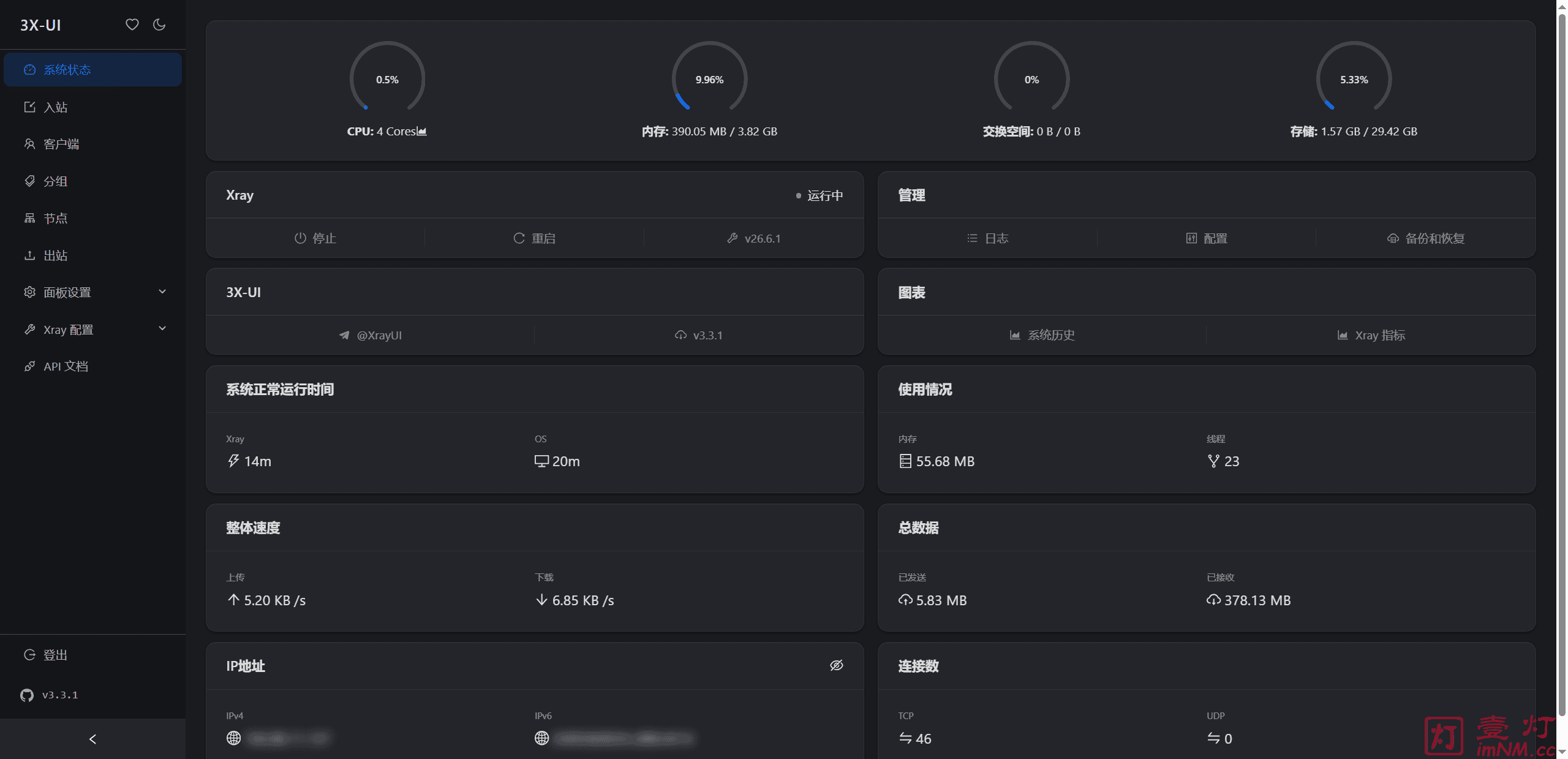Click the 6.85 KB /s download value
Viewport: 1568px width, 759px height.
coord(583,600)
